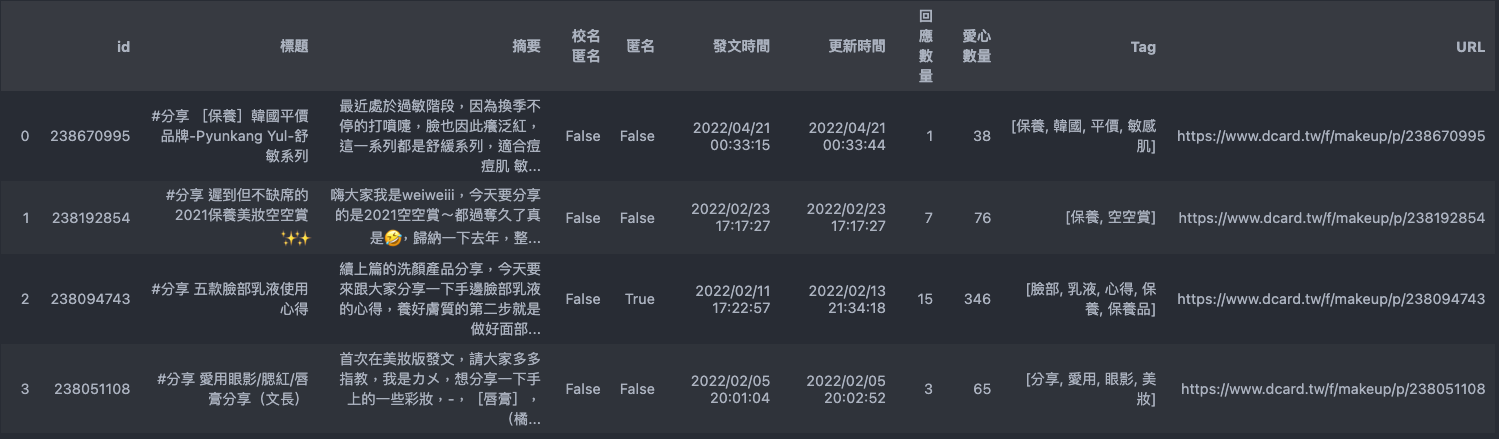The height and width of the screenshot is (439, 1499).
Task: Click the 愛心數量 column header
Action: (x=976, y=46)
